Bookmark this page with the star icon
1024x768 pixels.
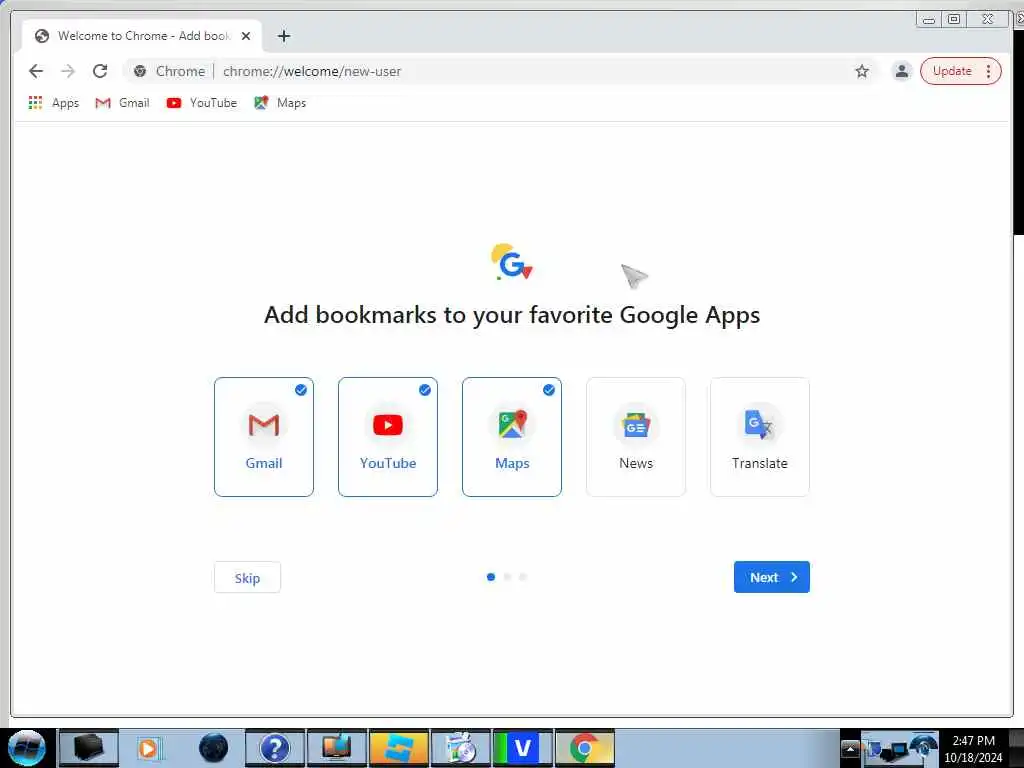coord(862,71)
